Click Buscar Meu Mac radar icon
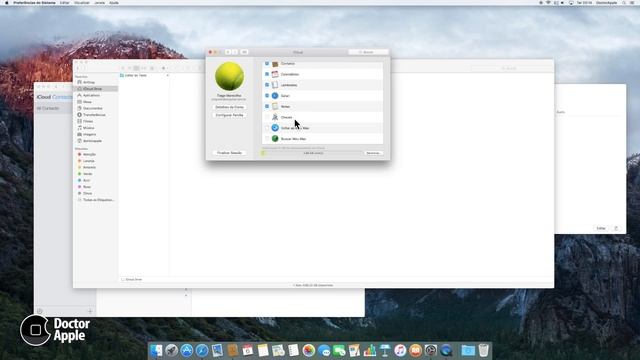 (x=275, y=139)
